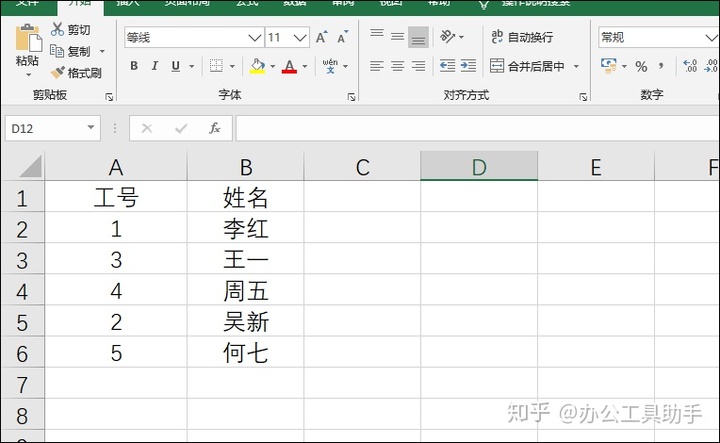Select cell containing 何七

click(246, 353)
